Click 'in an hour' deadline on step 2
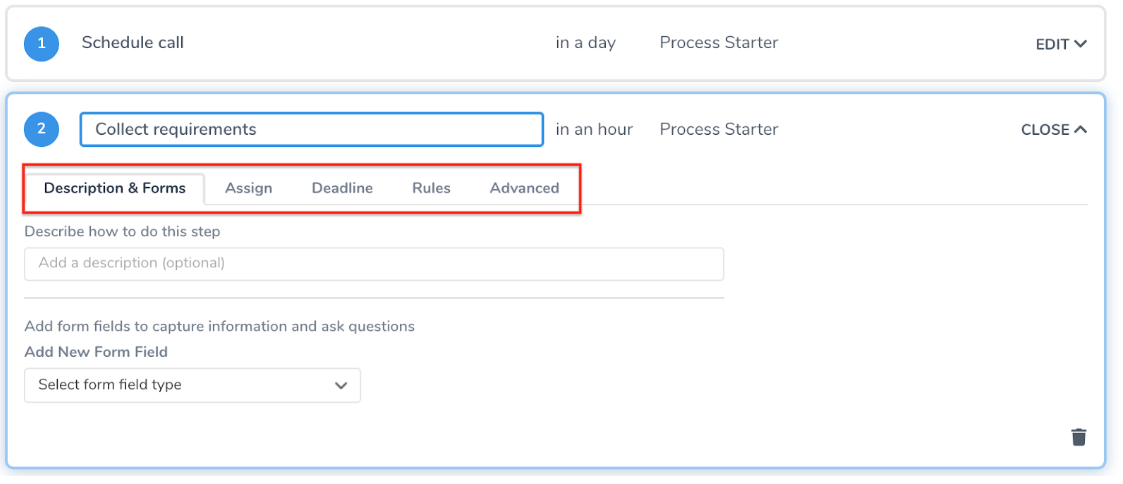Screen dimensions: 1123x484 [594, 130]
